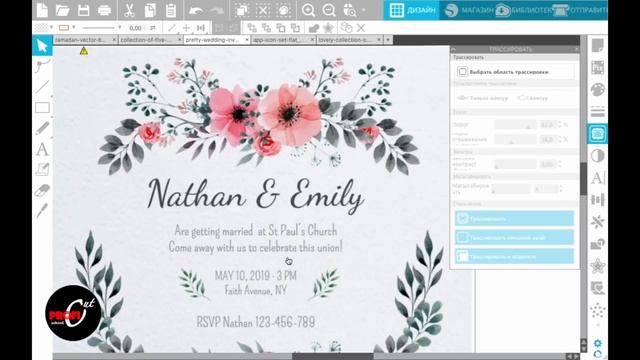Open the line color dropdown arrow

point(73,28)
